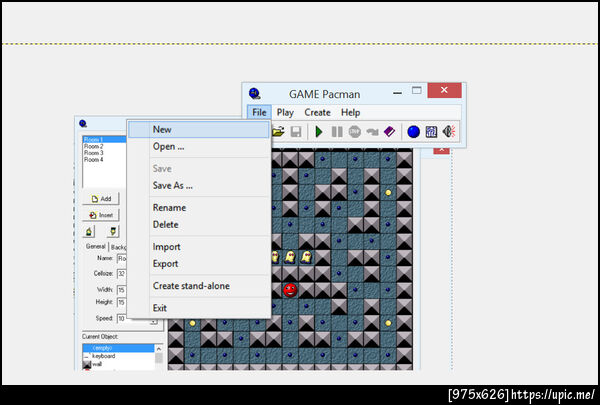Click the open-folder toolbar icon
The width and height of the screenshot is (600, 405).
278,132
